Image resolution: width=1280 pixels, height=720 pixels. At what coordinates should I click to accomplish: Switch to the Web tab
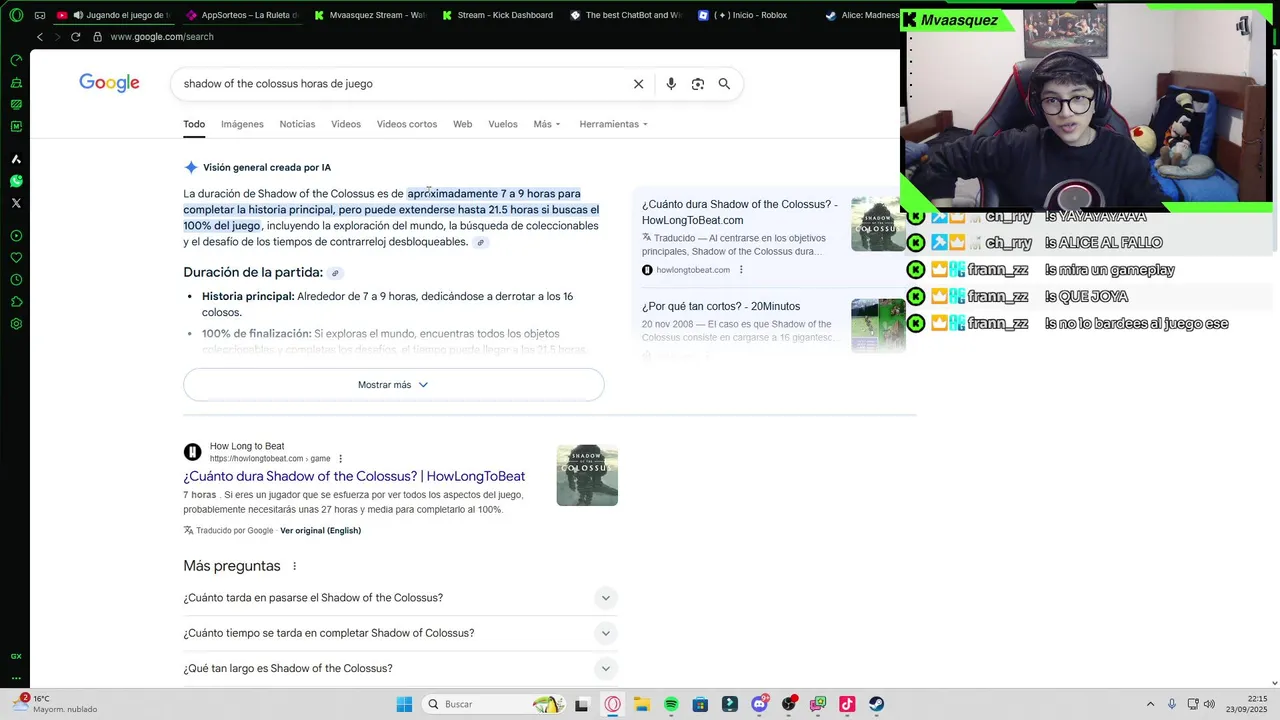[x=462, y=124]
